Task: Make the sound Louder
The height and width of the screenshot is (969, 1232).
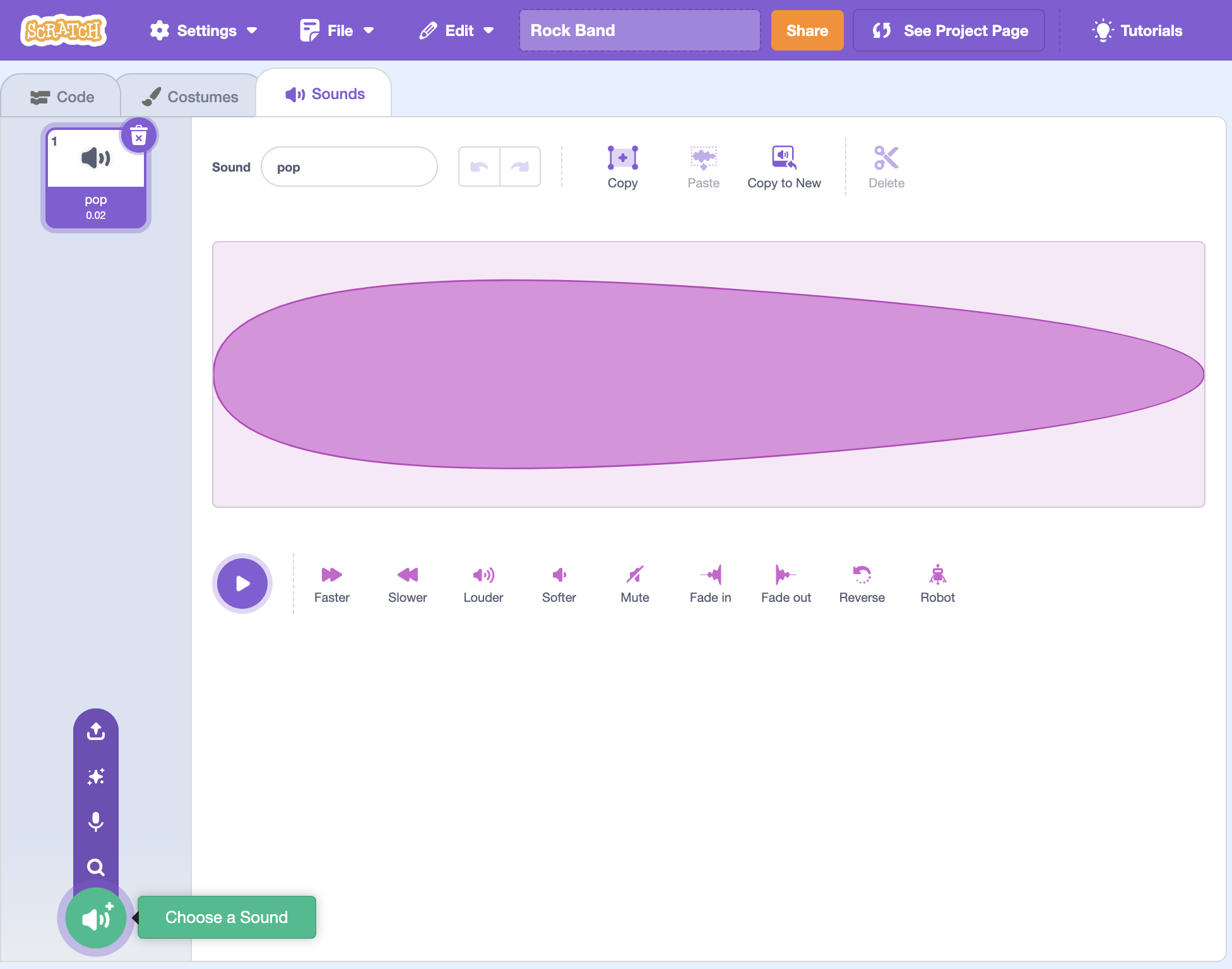Action: [483, 583]
